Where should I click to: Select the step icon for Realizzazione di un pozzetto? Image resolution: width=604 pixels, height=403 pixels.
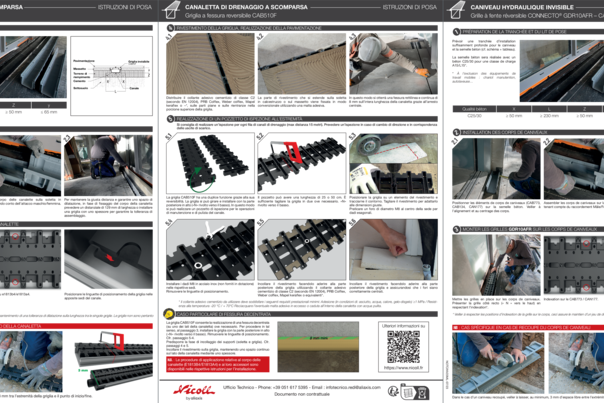pos(168,119)
